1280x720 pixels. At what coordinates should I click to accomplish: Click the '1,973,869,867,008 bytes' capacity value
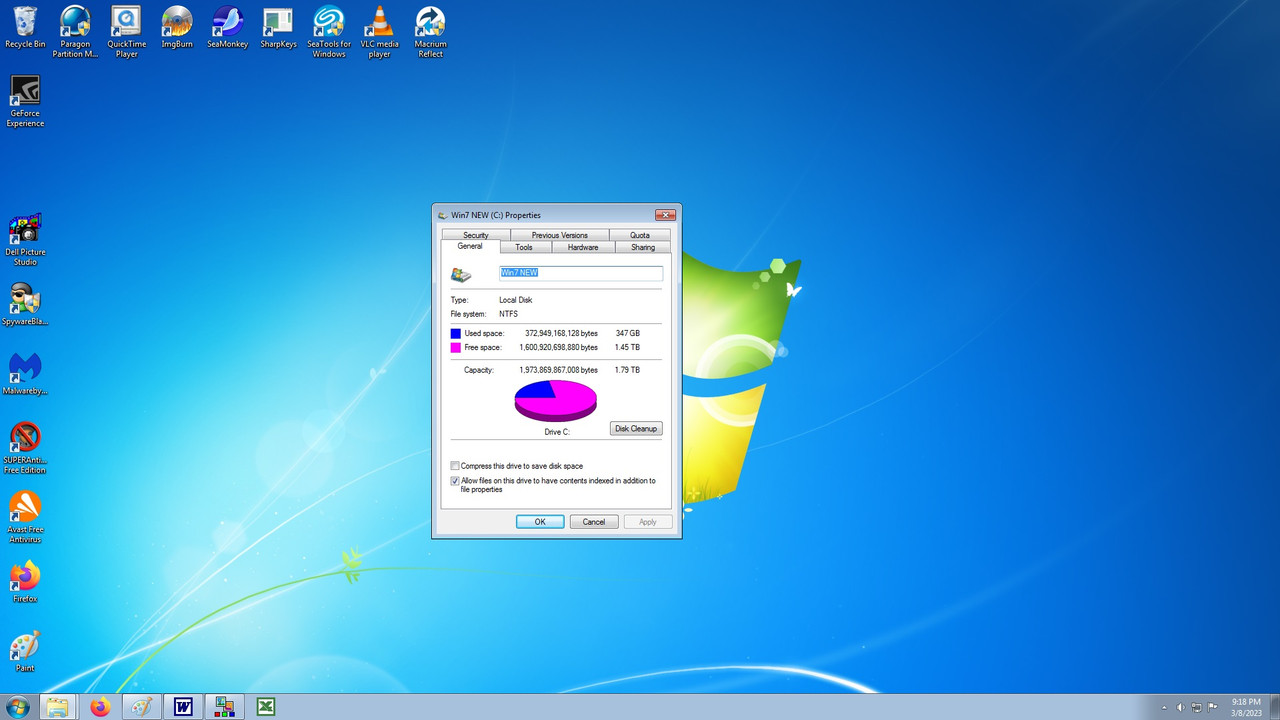(x=558, y=370)
